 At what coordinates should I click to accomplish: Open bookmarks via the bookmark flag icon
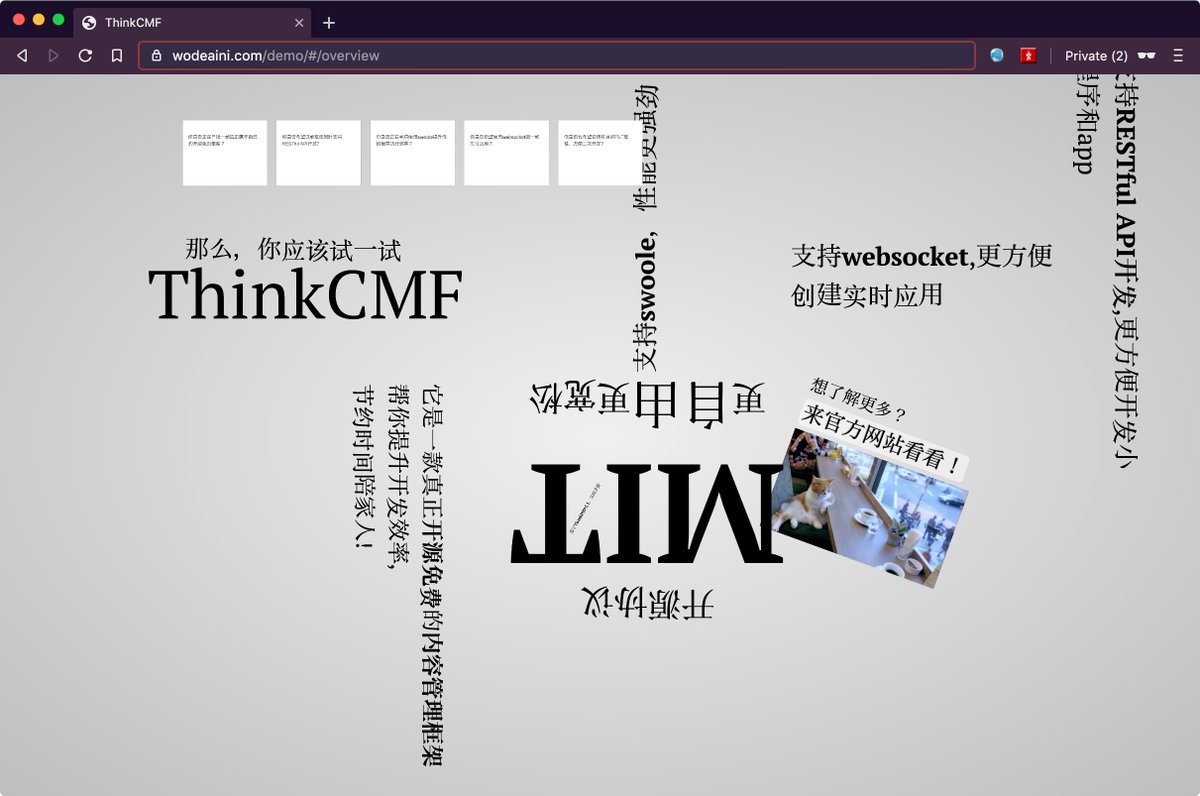(x=115, y=55)
